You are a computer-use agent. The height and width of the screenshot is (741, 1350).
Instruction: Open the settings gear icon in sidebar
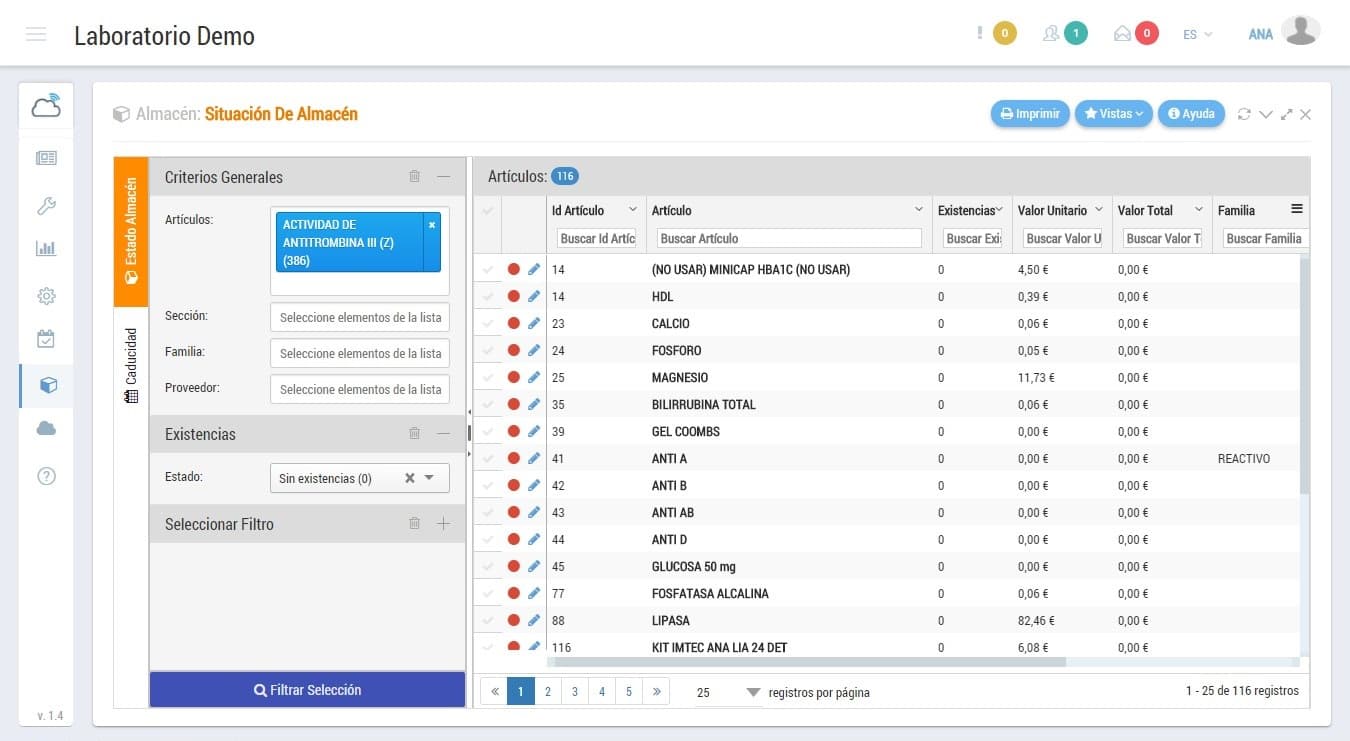point(46,296)
